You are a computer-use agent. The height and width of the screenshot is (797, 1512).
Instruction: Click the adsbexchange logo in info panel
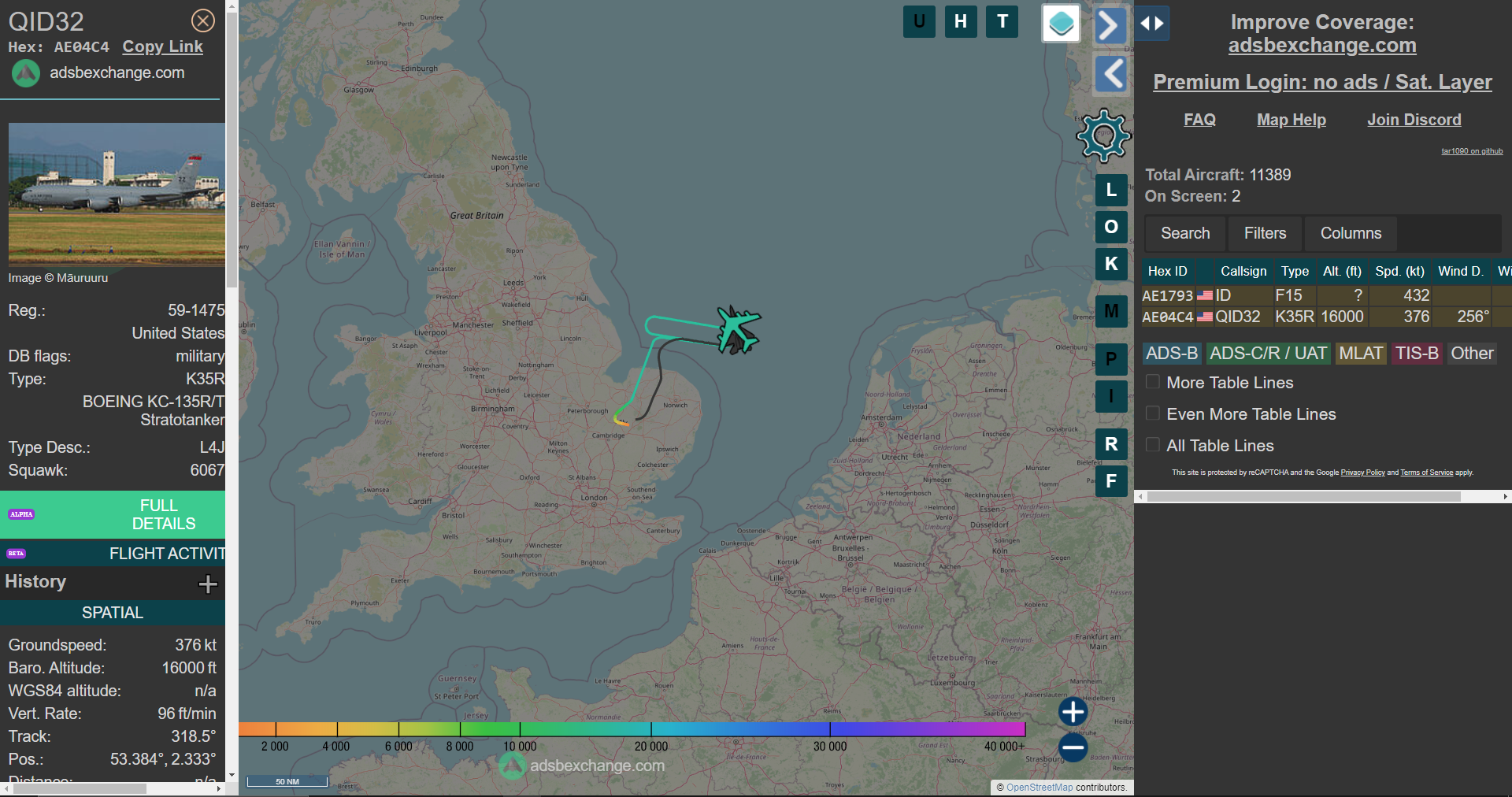(25, 73)
